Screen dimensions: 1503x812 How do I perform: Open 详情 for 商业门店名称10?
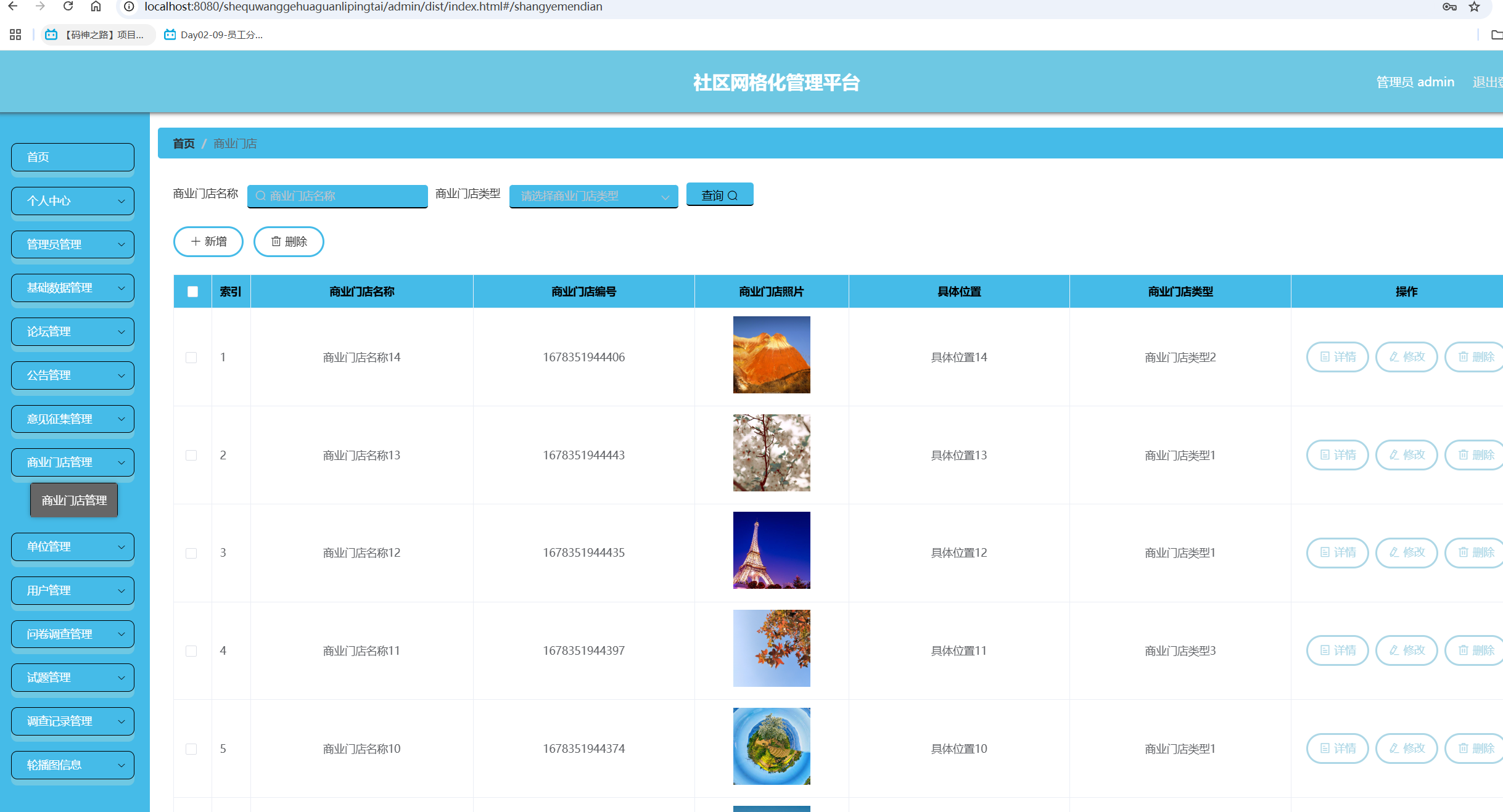[x=1338, y=748]
